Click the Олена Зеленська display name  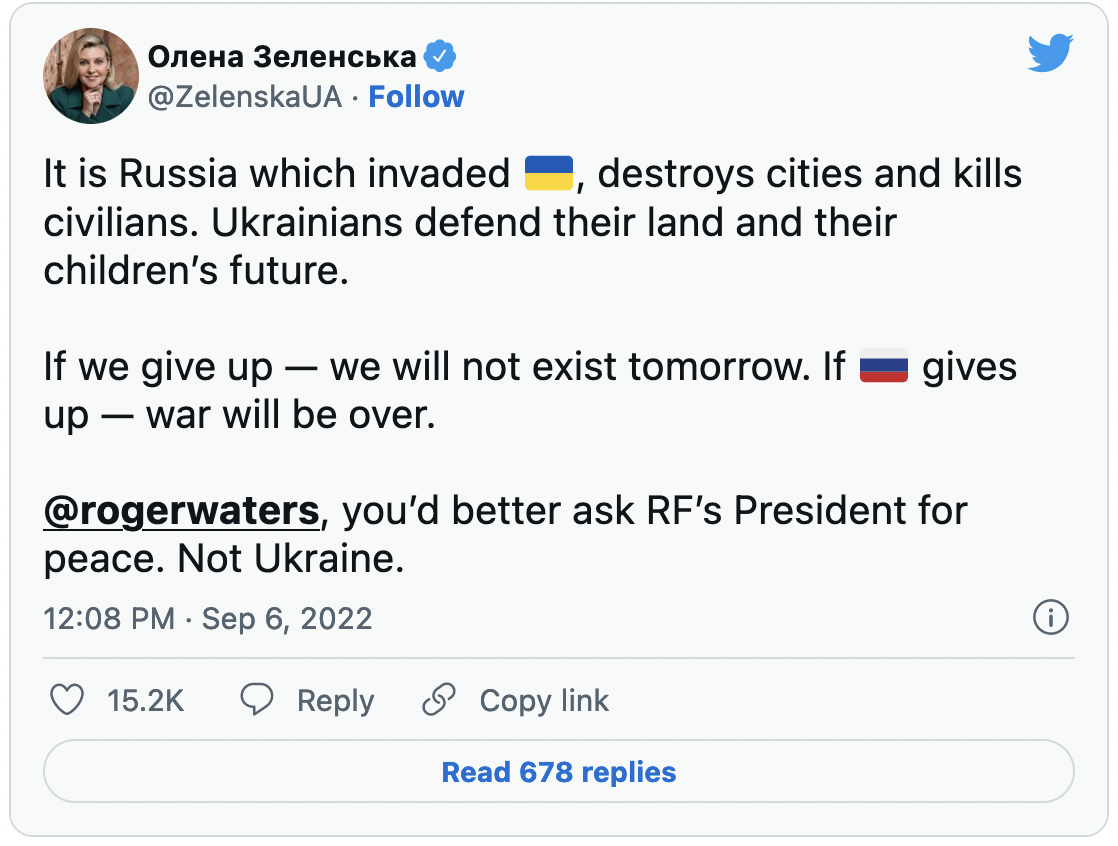pos(281,57)
